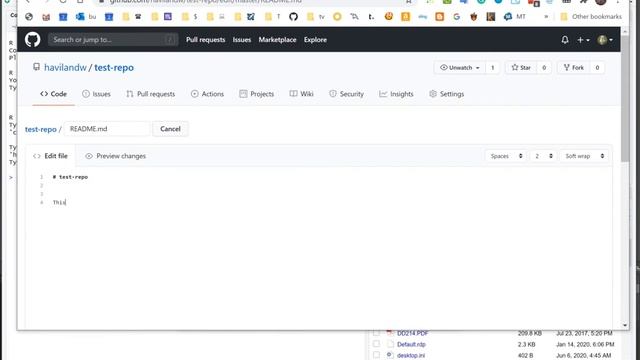Fork the repository
640x360 pixels.
pyautogui.click(x=573, y=68)
